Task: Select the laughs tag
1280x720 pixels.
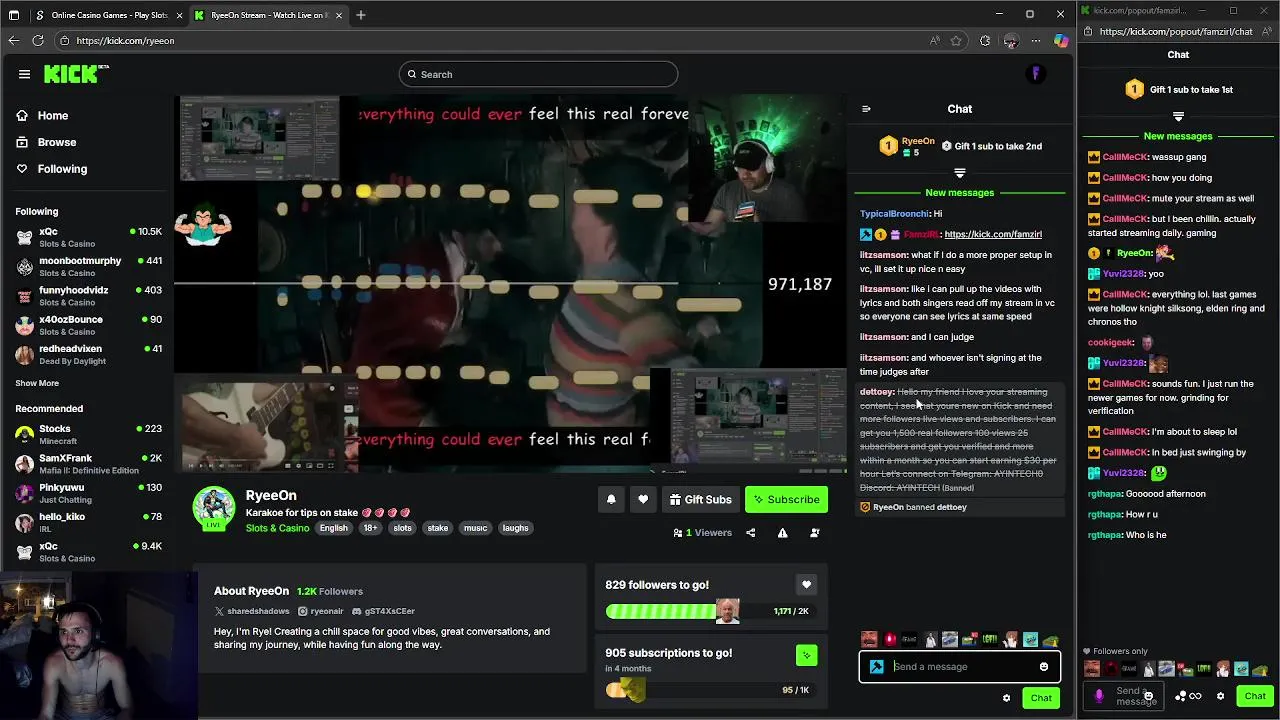Action: click(x=516, y=528)
